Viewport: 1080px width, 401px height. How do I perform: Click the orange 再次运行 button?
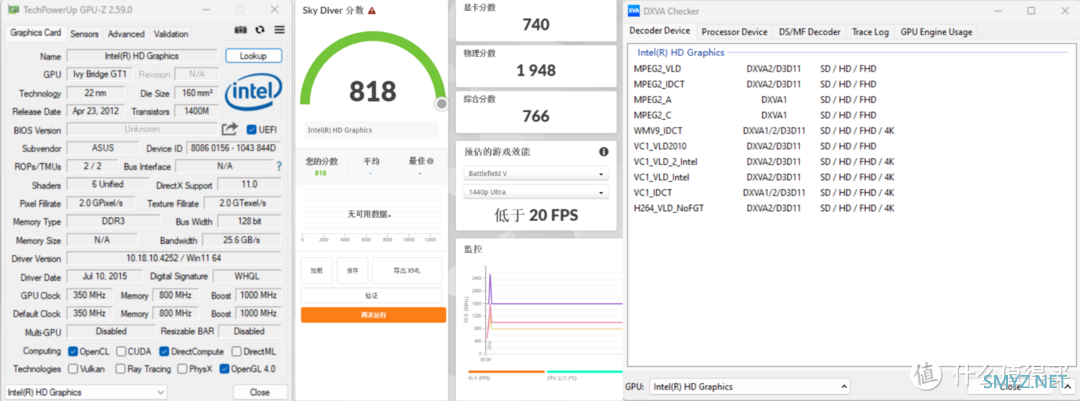373,315
